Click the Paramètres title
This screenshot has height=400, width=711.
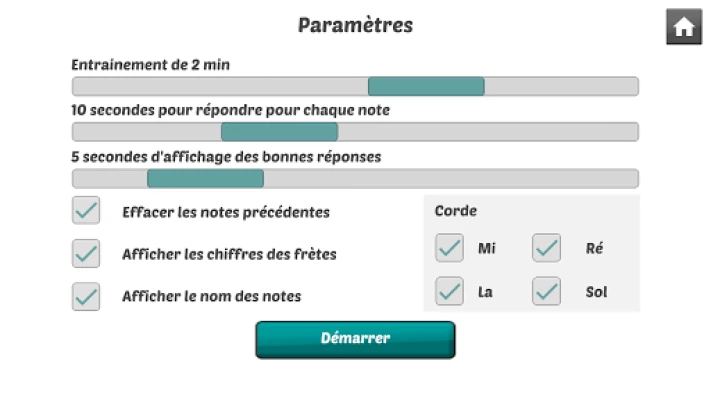coord(355,25)
